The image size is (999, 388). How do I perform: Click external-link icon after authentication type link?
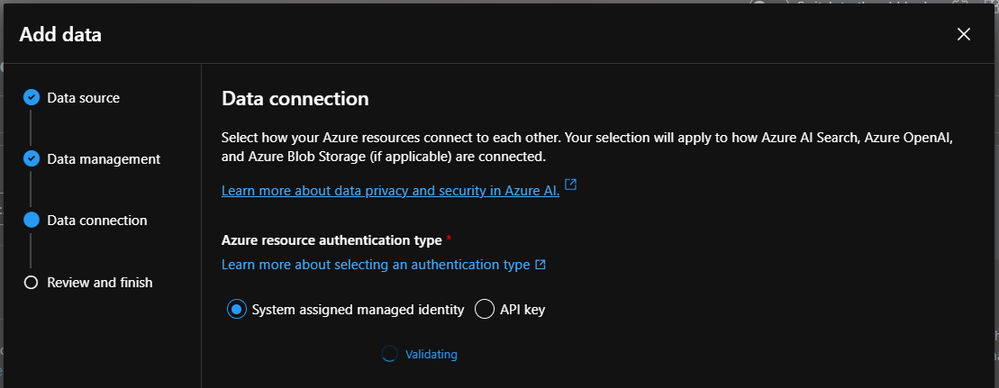point(540,264)
